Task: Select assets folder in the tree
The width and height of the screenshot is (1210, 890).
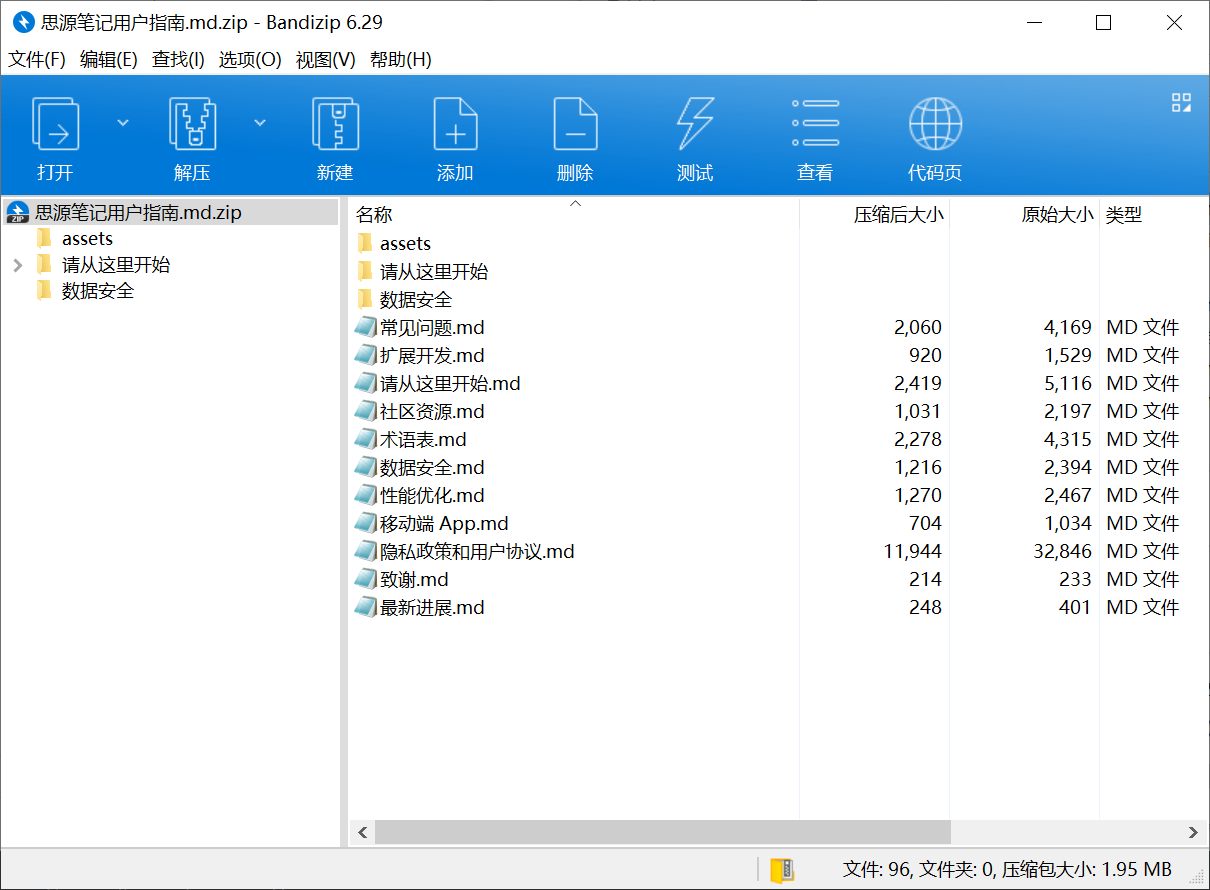Action: [87, 239]
